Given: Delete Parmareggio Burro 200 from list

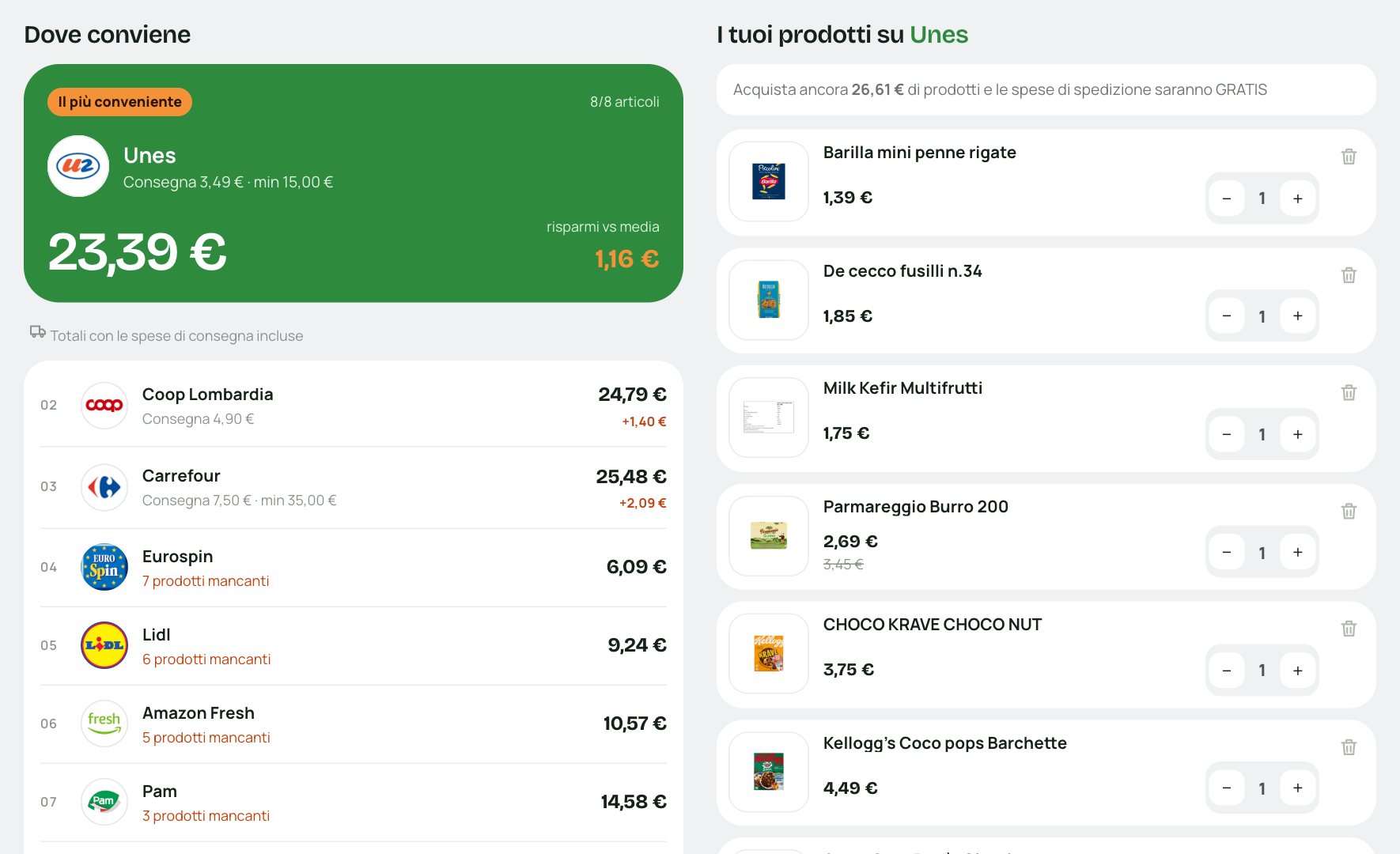Looking at the screenshot, I should point(1349,511).
